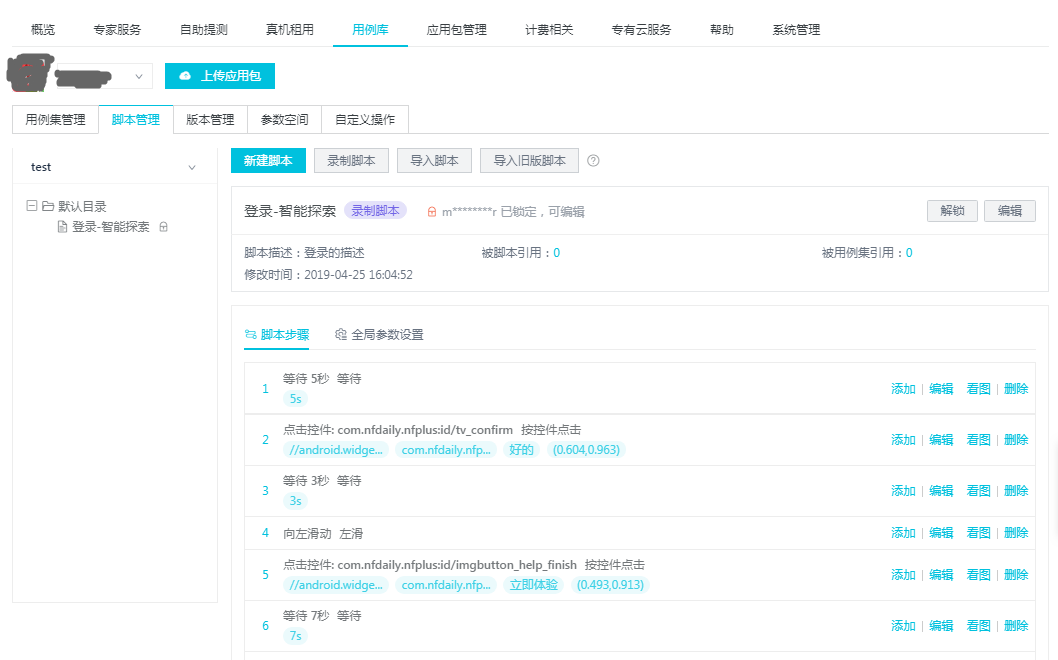
Task: Click 看图 link for step 2
Action: (x=978, y=440)
